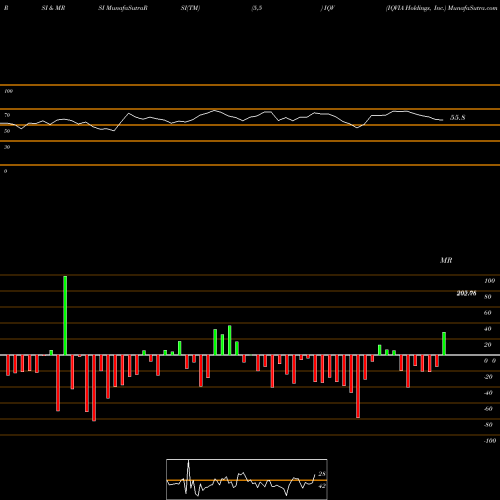The width and height of the screenshot is (500, 500).
Task: Click the MR axis label -60
Action: coord(488,409)
